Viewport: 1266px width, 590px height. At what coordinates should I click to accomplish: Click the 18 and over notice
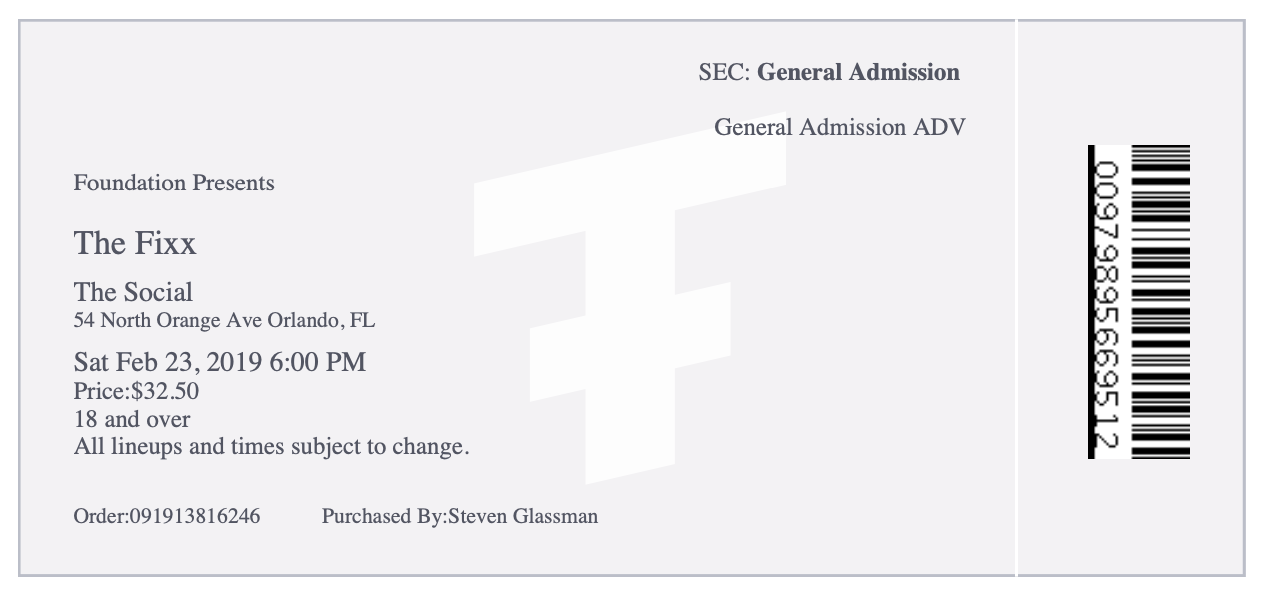click(x=132, y=418)
